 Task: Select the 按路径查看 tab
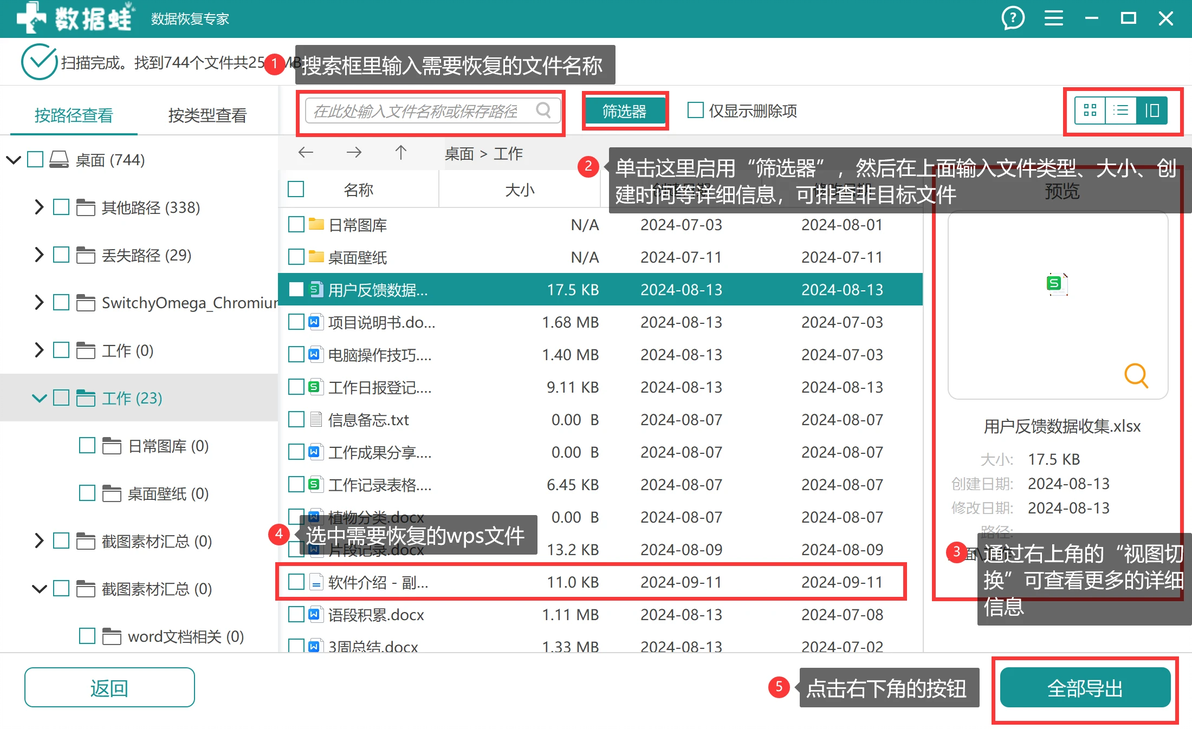click(x=74, y=116)
